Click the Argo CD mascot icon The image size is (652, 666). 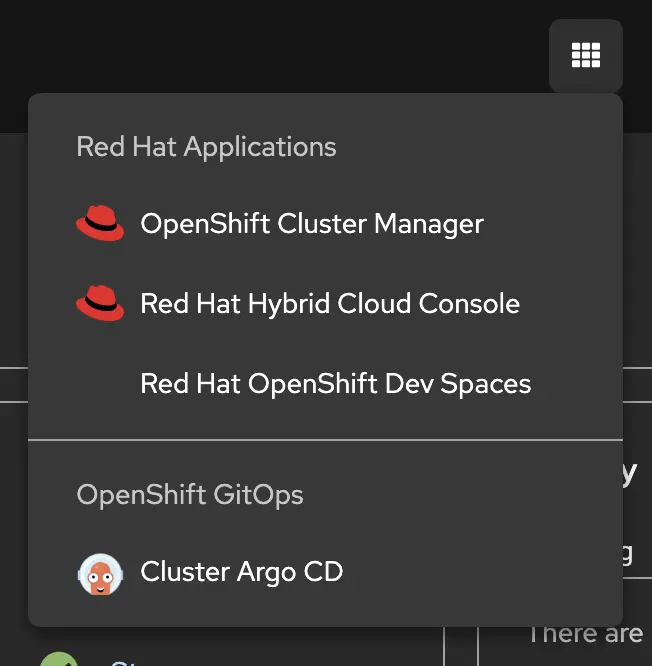[100, 574]
